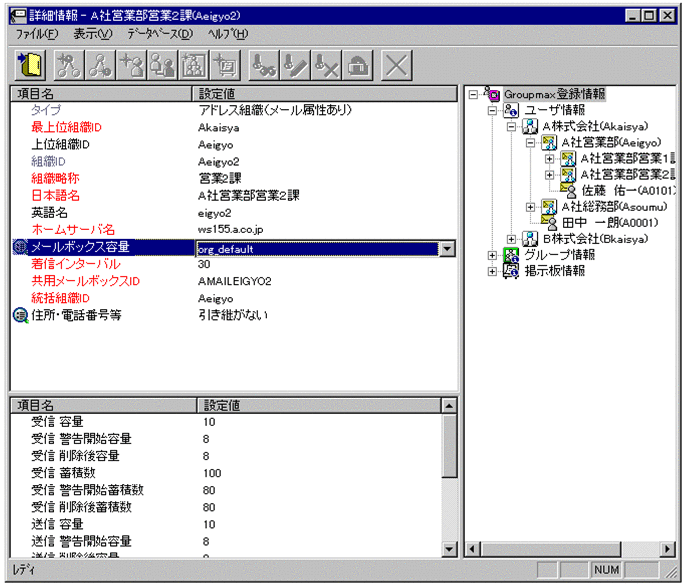Screen dimensions: 685x587
Task: Click the yellow folder with blue arrow toolbar icon
Action: pyautogui.click(x=30, y=66)
